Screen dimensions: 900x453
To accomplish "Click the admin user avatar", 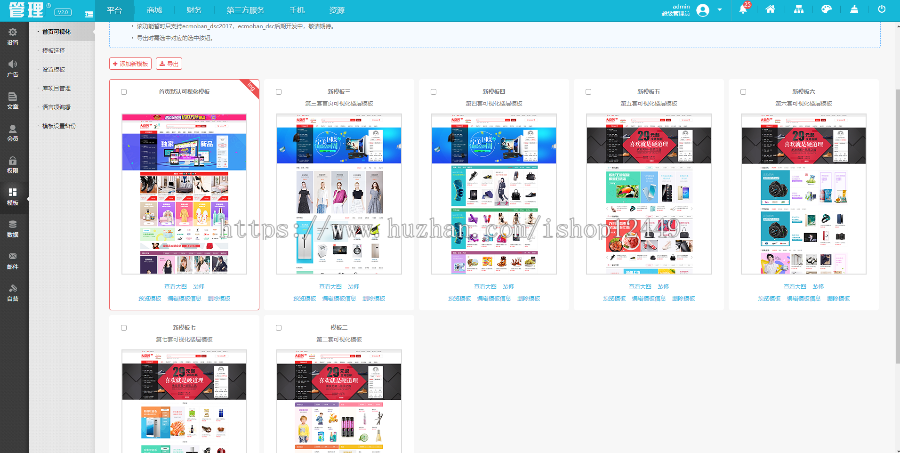I will [703, 10].
